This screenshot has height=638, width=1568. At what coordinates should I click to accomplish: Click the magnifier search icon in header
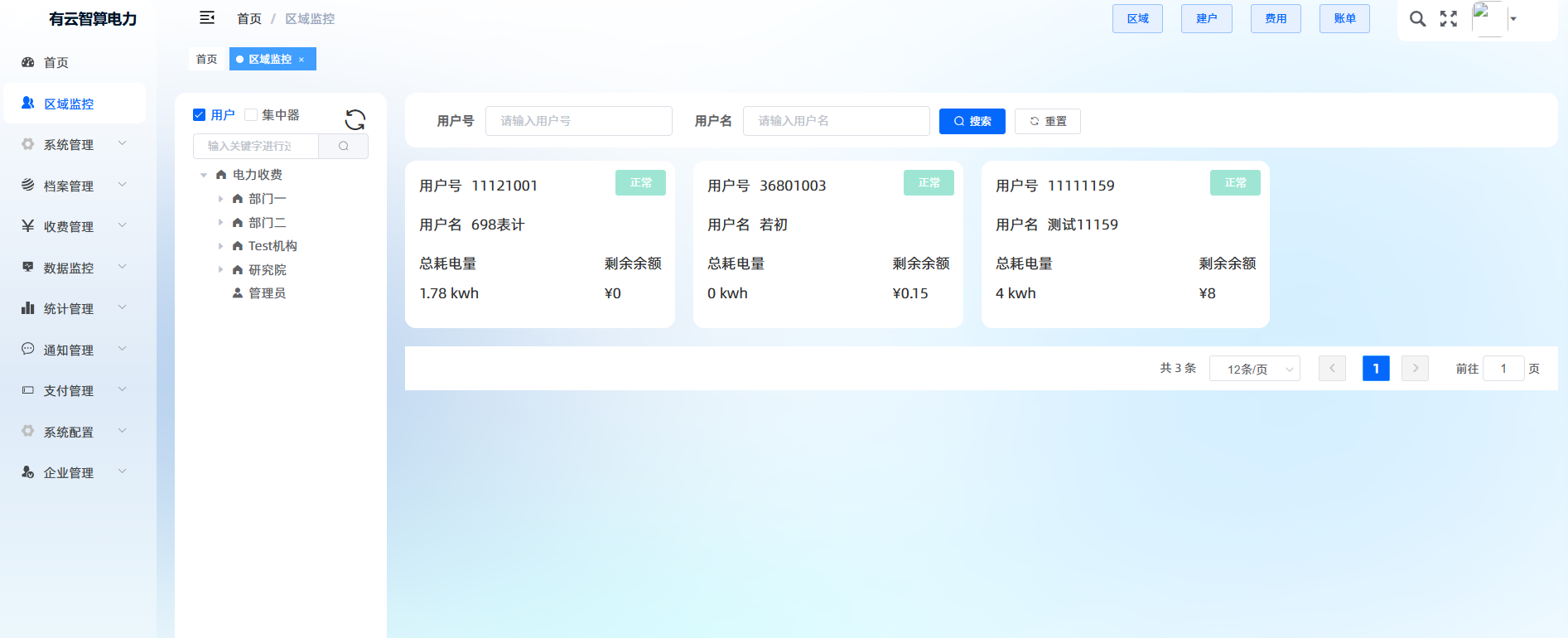[x=1417, y=19]
